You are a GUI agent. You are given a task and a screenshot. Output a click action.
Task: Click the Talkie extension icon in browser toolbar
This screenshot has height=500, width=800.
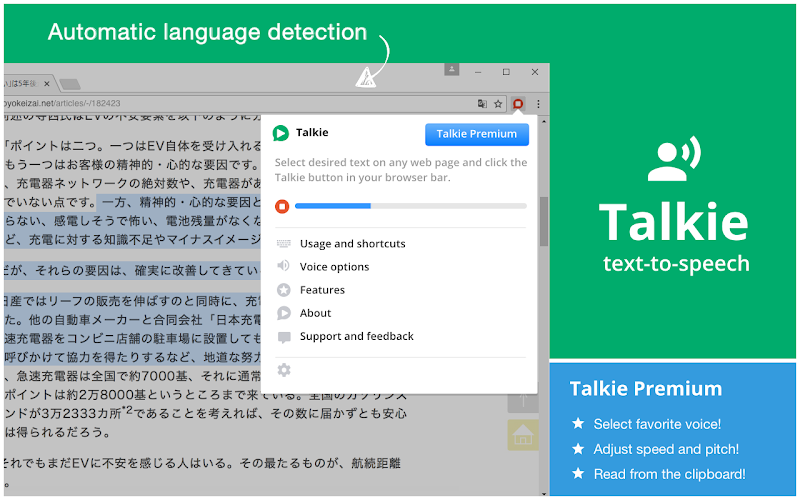pyautogui.click(x=518, y=104)
